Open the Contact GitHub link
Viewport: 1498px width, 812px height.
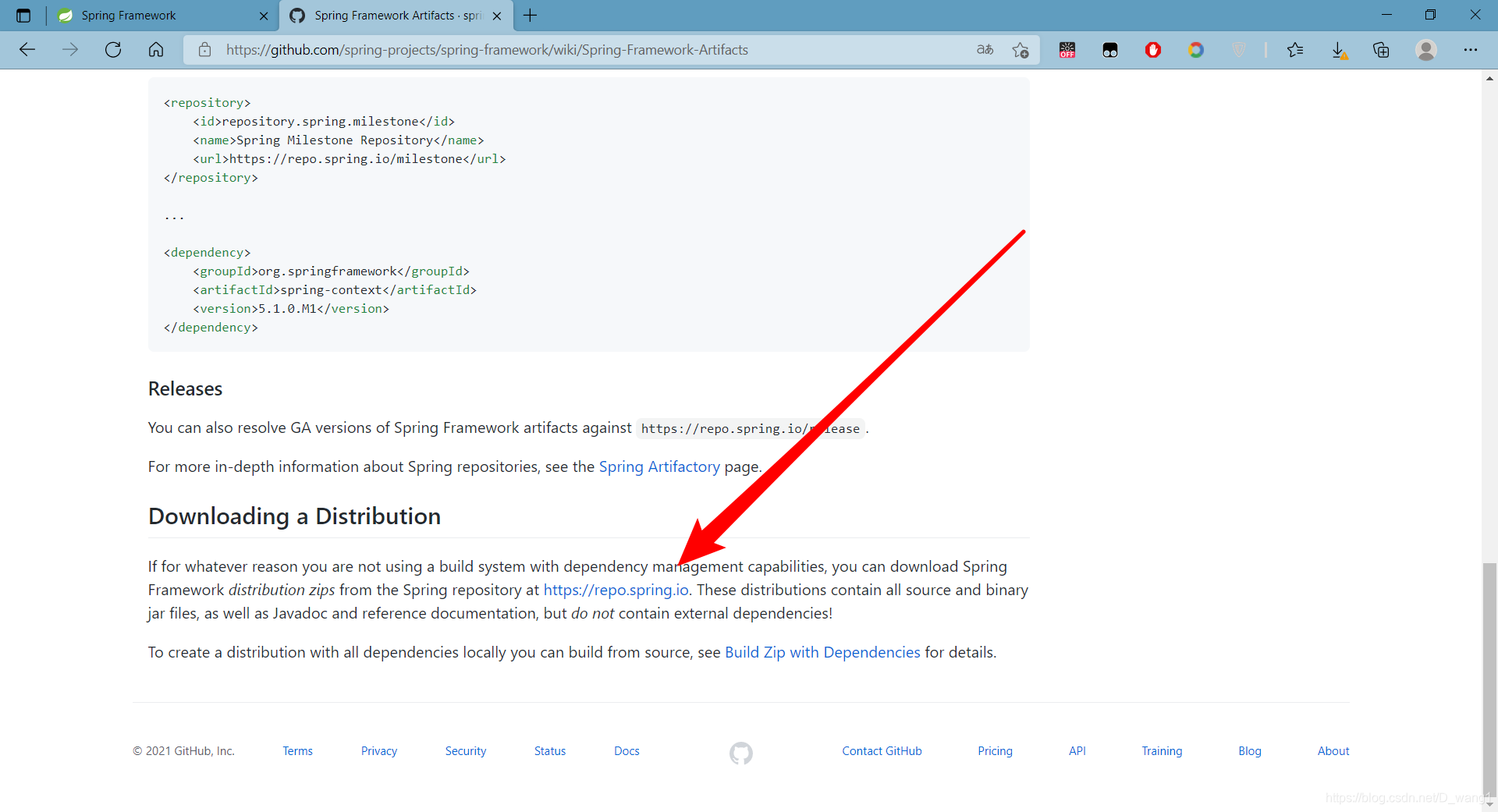tap(882, 751)
